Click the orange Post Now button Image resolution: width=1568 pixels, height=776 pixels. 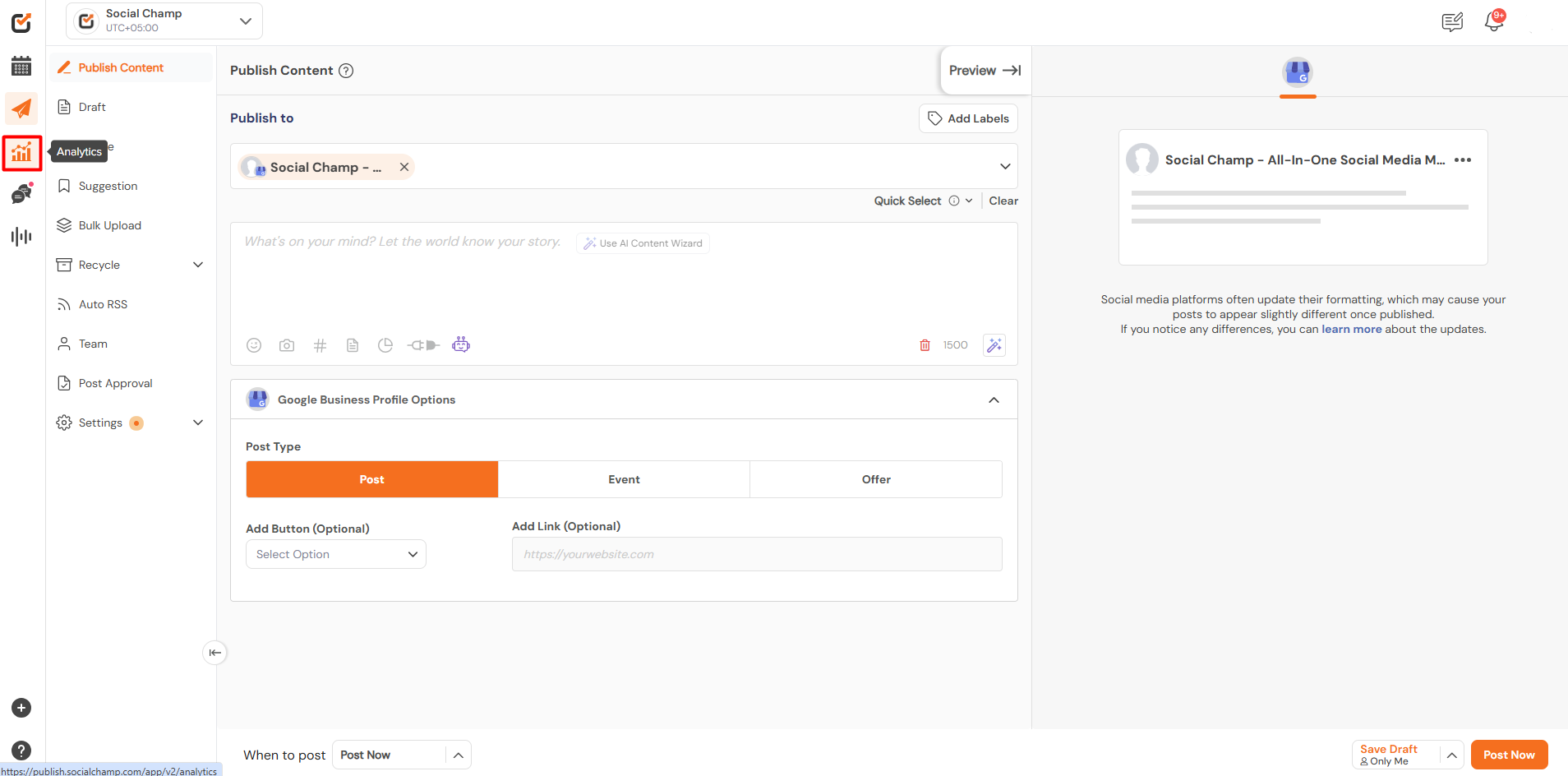tap(1509, 755)
